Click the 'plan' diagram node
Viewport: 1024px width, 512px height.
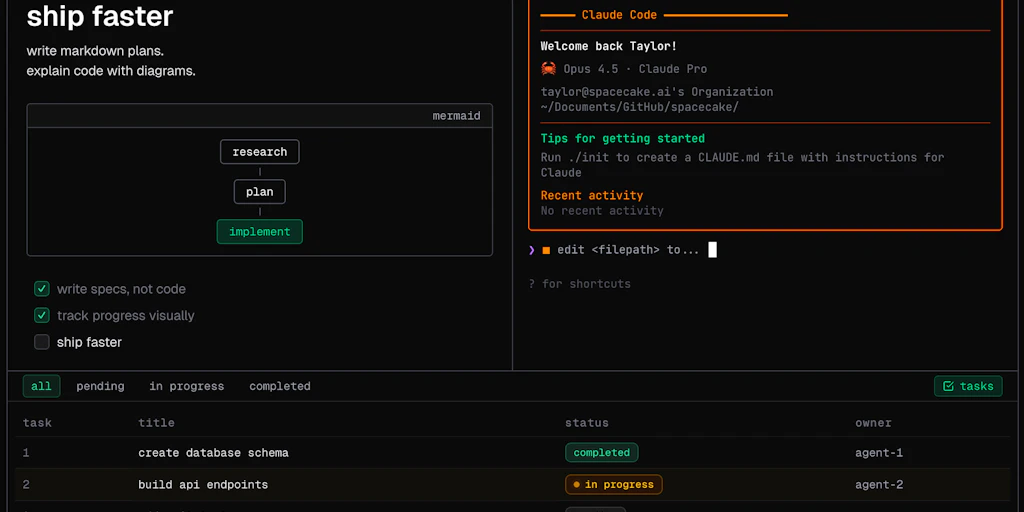point(260,192)
